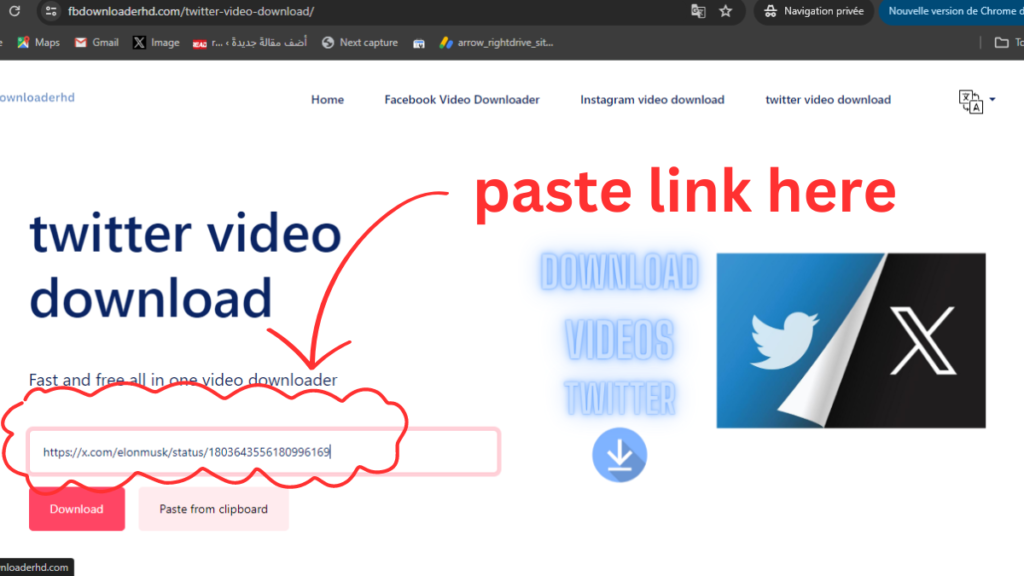This screenshot has width=1024, height=576.
Task: Click the site language translate icon
Action: tap(970, 102)
